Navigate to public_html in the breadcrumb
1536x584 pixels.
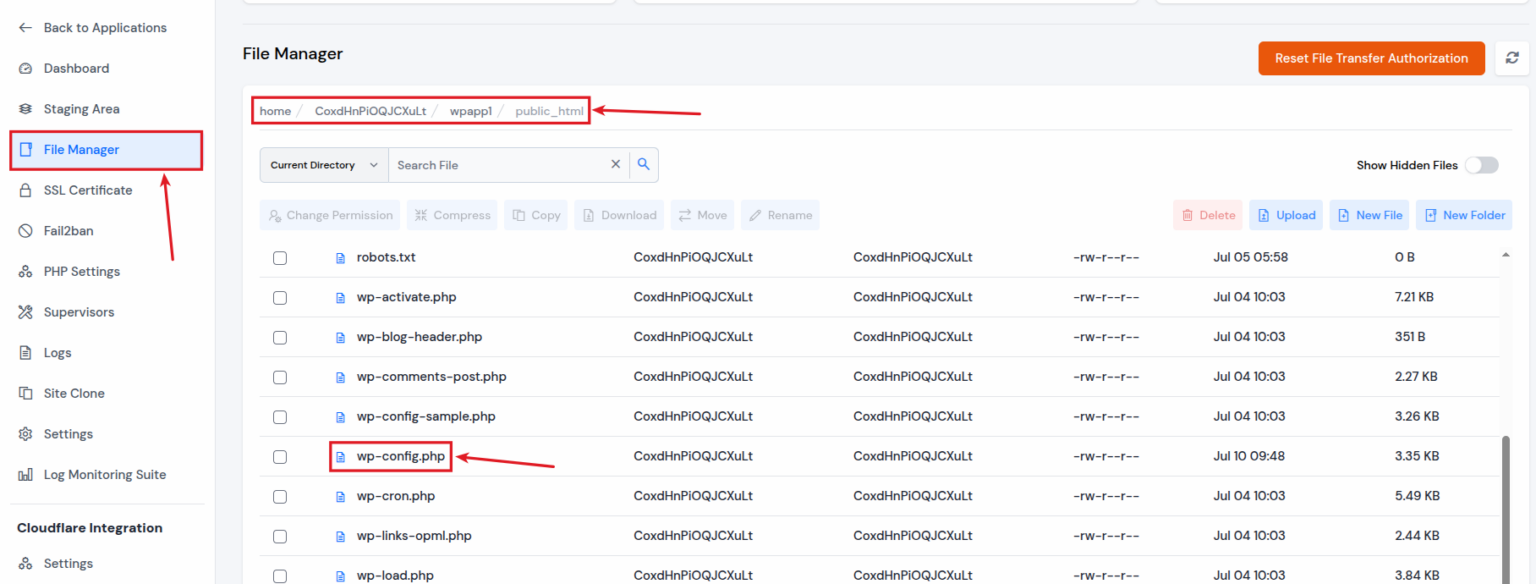coord(549,111)
